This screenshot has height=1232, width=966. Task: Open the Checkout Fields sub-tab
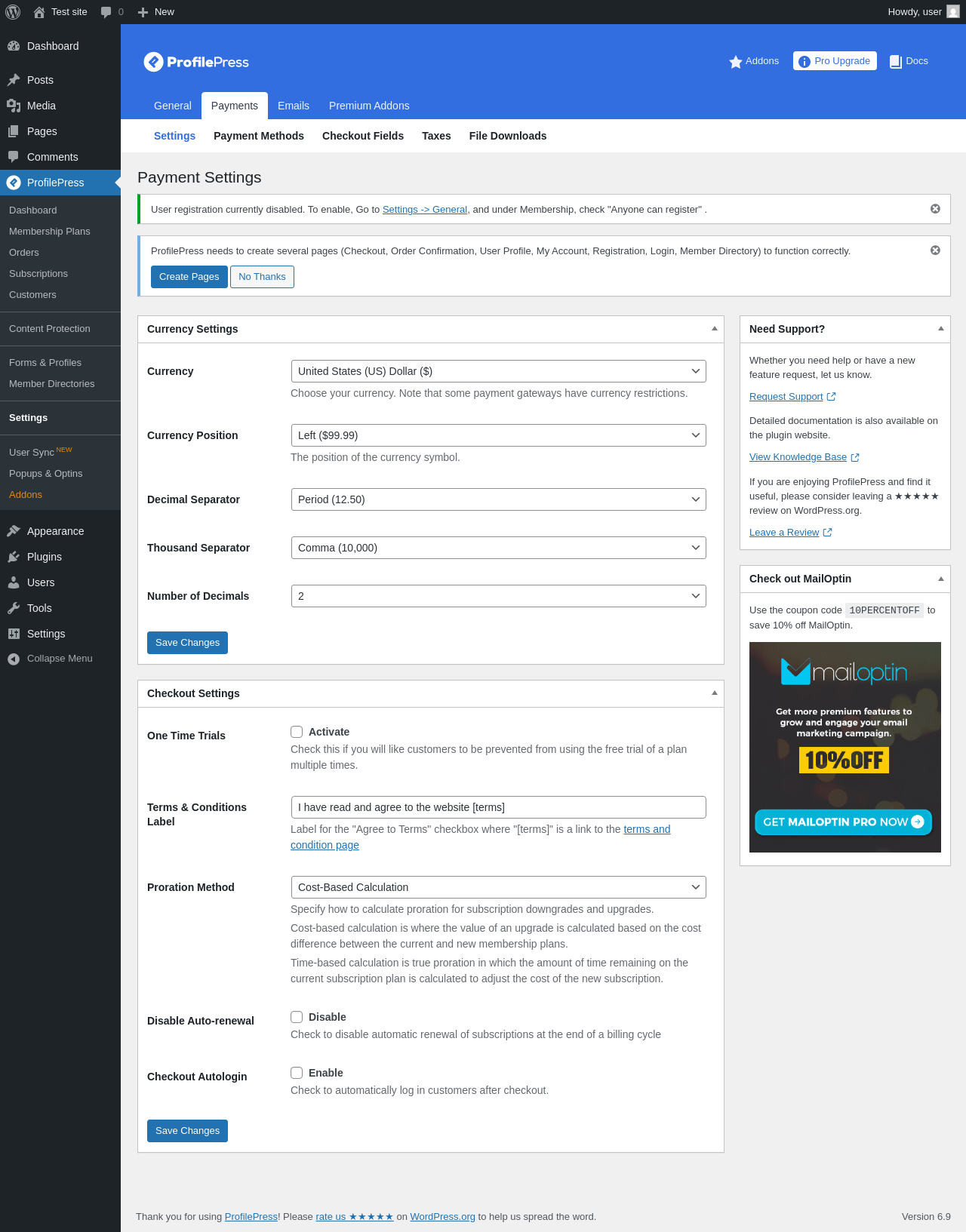363,136
